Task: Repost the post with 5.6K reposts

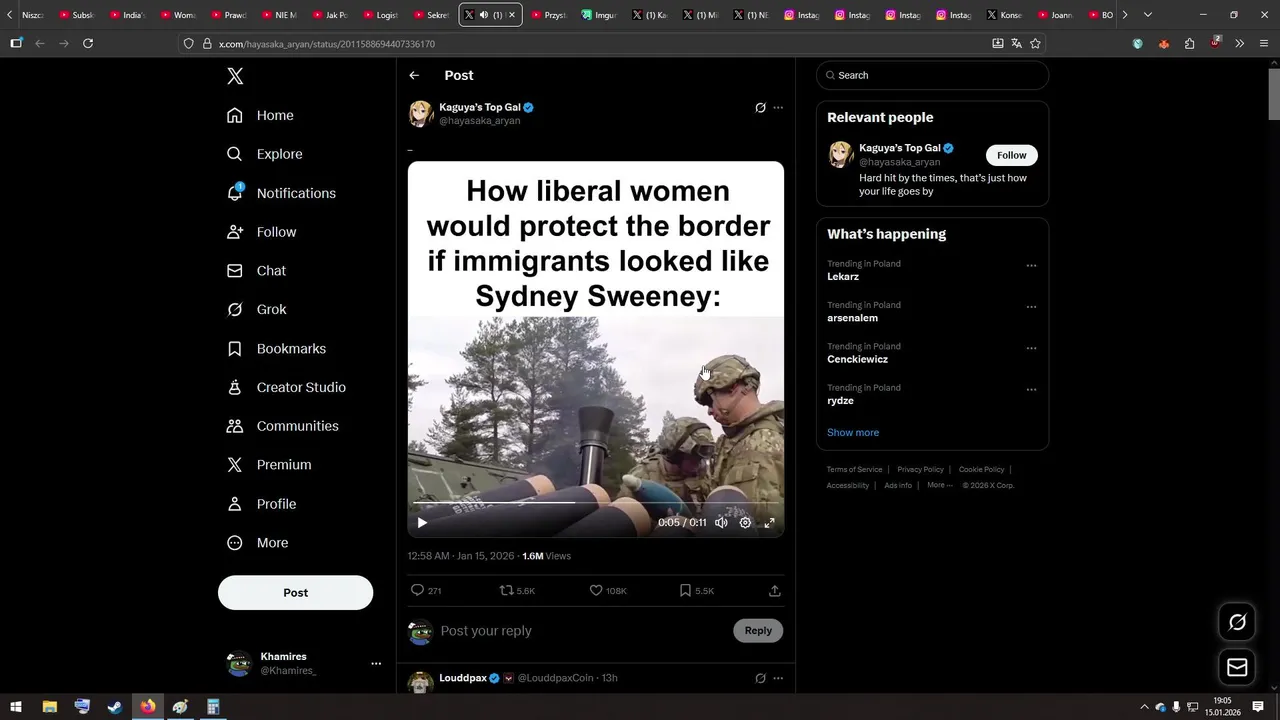Action: [x=507, y=590]
